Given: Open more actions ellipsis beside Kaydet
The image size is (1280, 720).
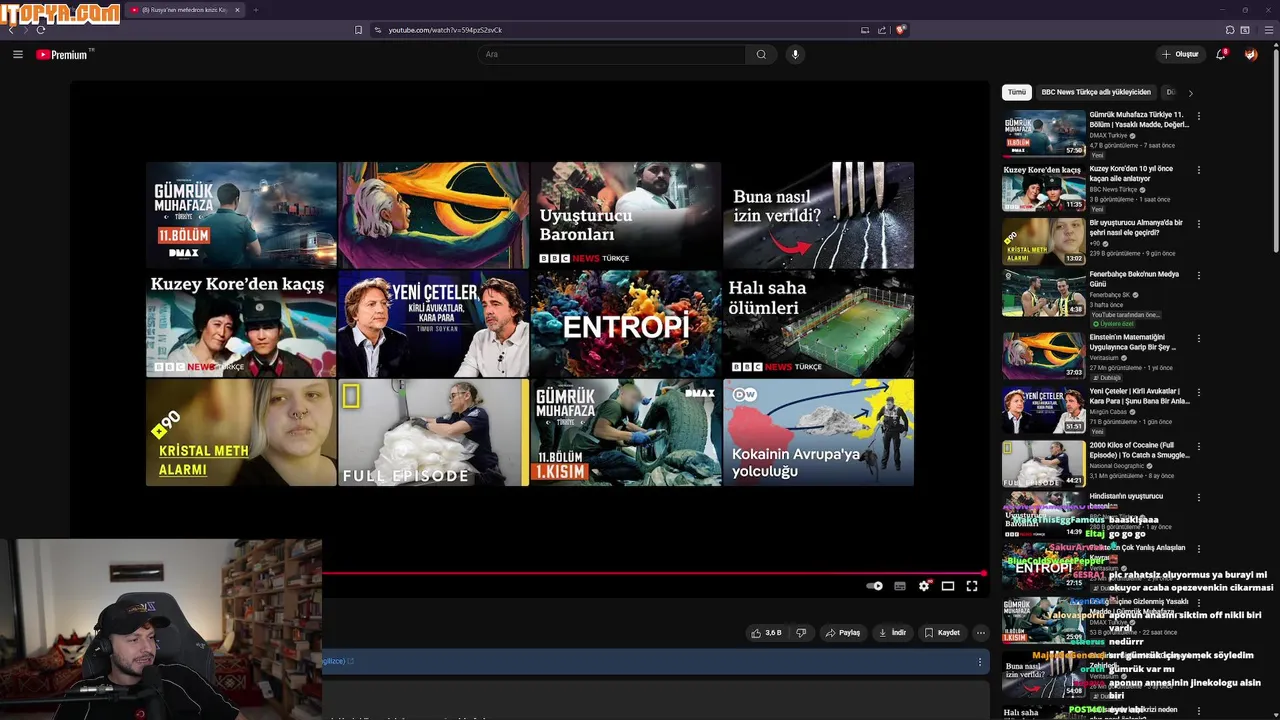Looking at the screenshot, I should (x=980, y=633).
